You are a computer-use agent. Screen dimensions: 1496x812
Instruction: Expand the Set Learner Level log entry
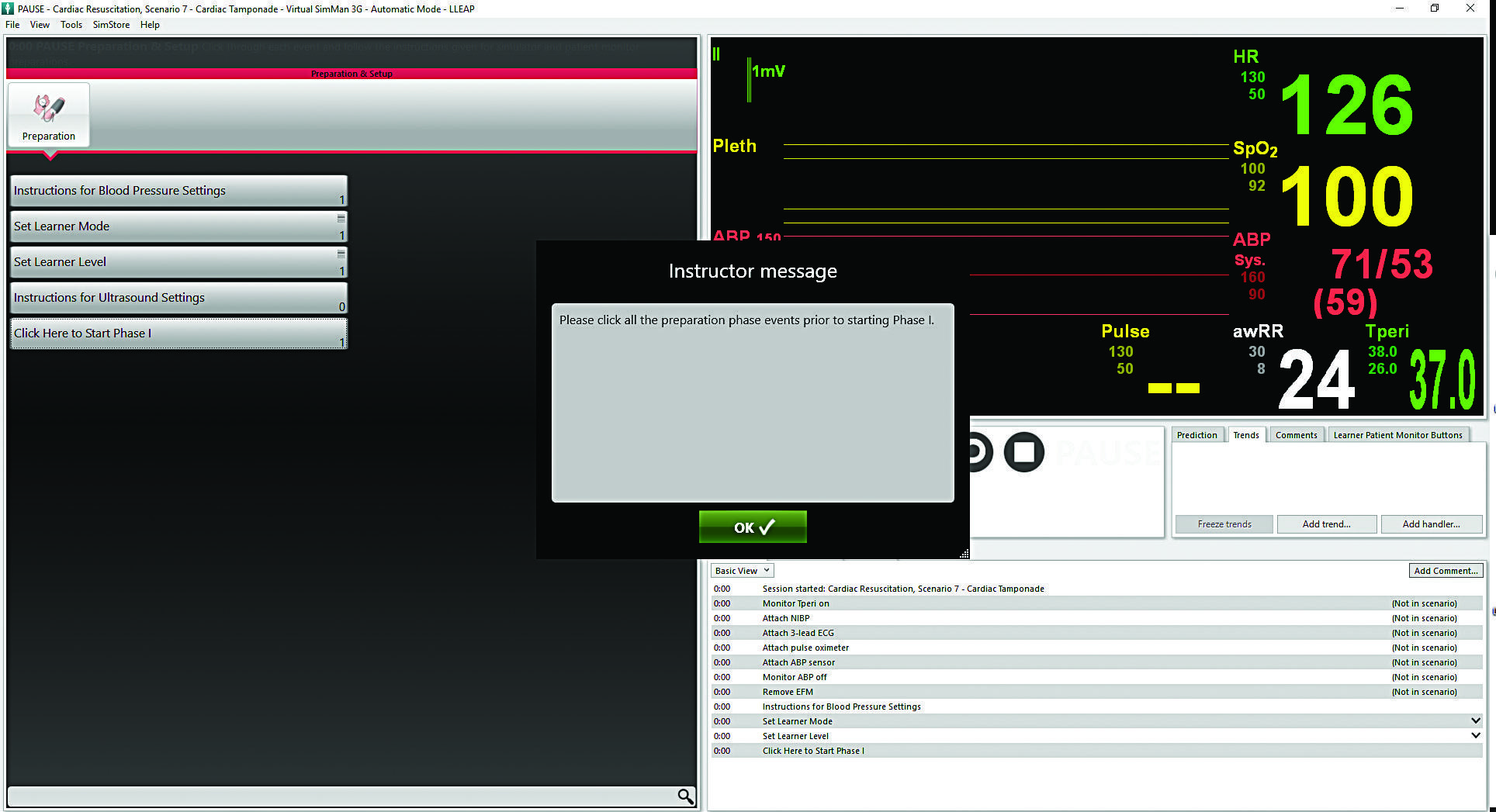click(1476, 735)
